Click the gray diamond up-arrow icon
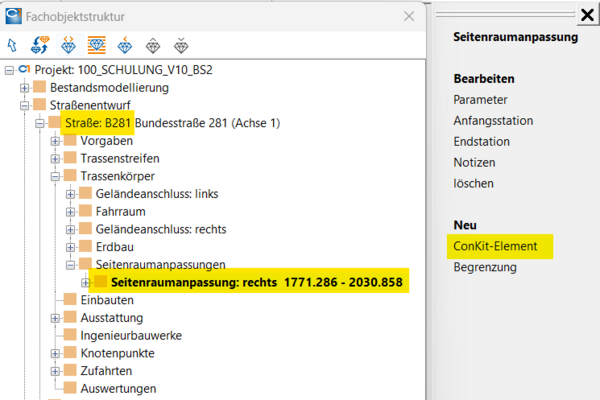This screenshot has height=400, width=600. (x=153, y=45)
